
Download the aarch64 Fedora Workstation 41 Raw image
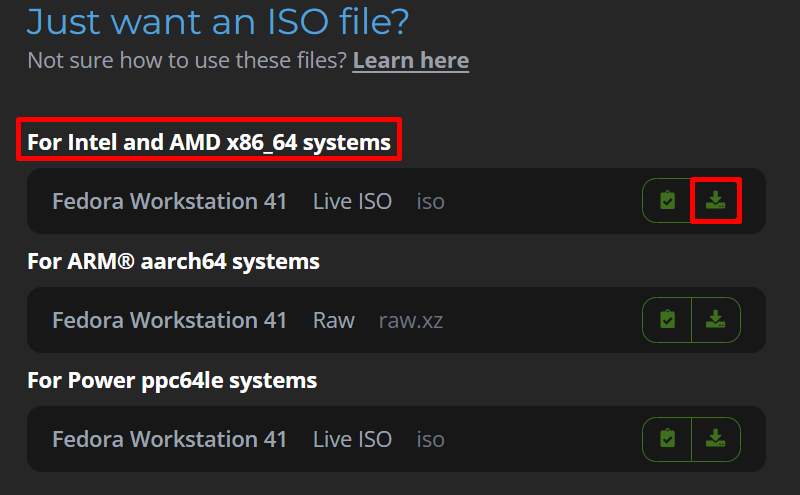pyautogui.click(x=716, y=320)
